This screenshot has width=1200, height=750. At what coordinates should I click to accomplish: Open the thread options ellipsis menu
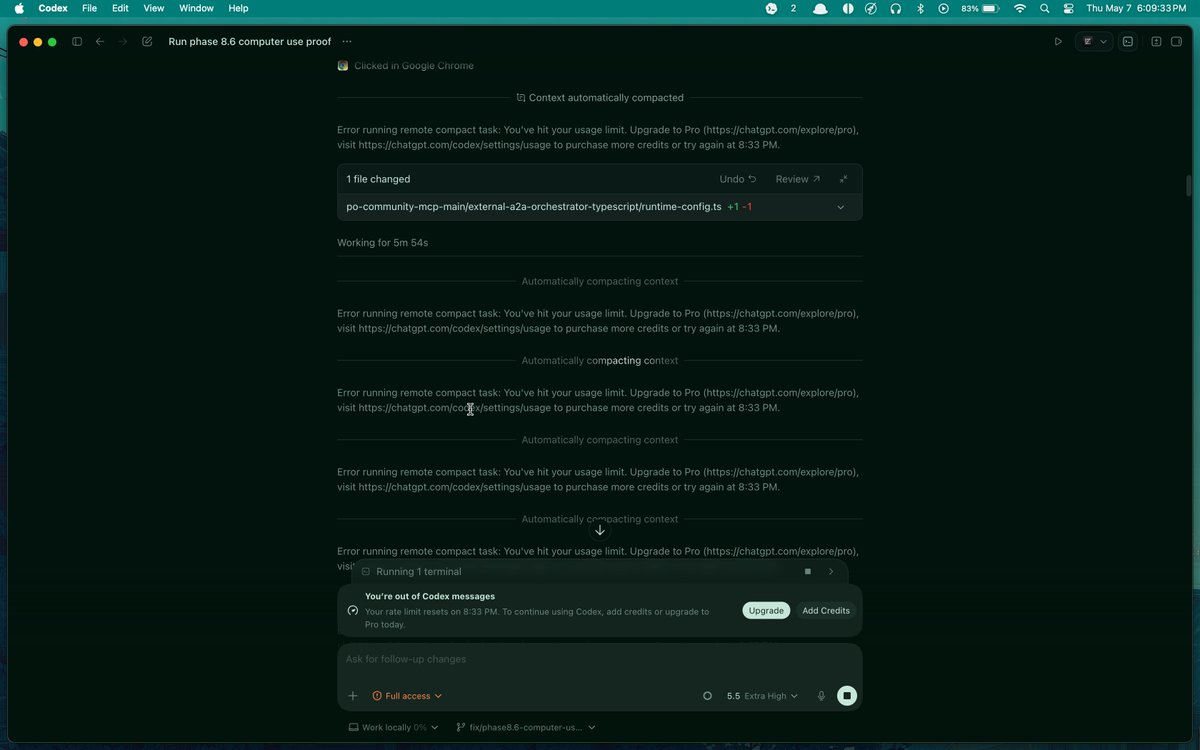coord(347,42)
